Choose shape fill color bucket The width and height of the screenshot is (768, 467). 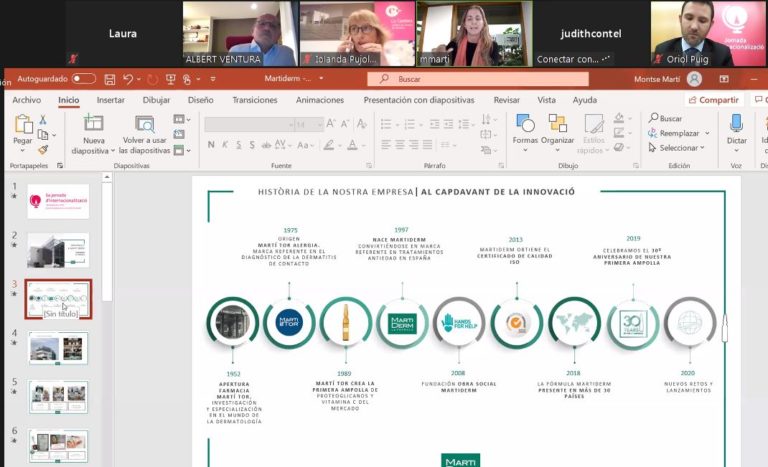(619, 118)
